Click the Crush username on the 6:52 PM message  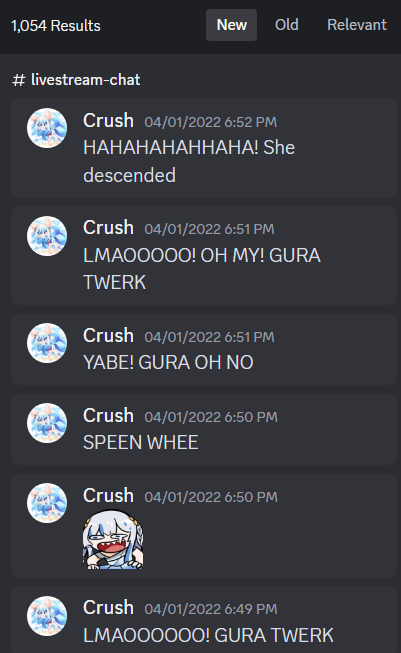pyautogui.click(x=108, y=121)
